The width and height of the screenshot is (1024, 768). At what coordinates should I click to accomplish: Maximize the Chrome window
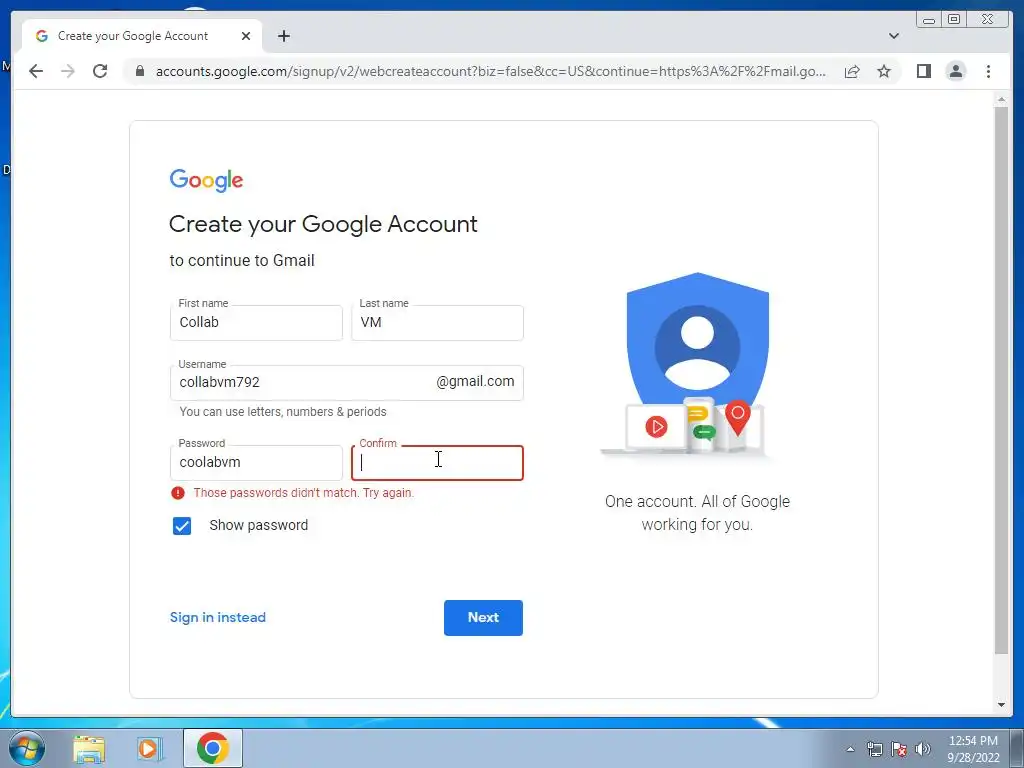[x=953, y=20]
